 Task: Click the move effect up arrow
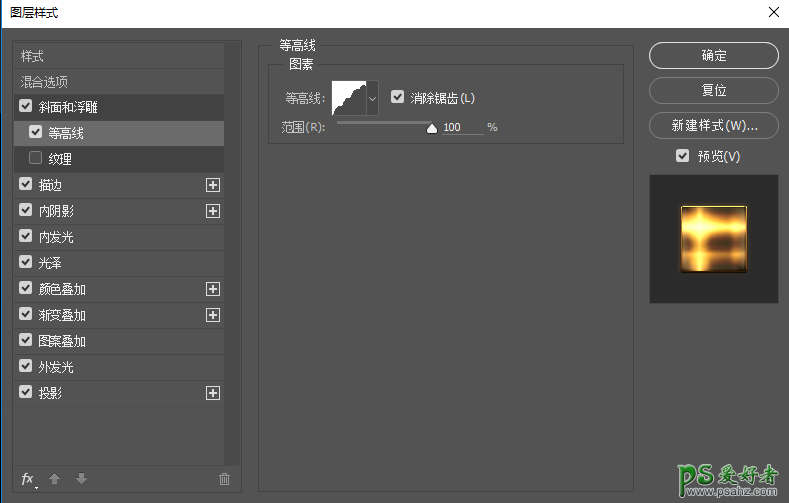55,479
